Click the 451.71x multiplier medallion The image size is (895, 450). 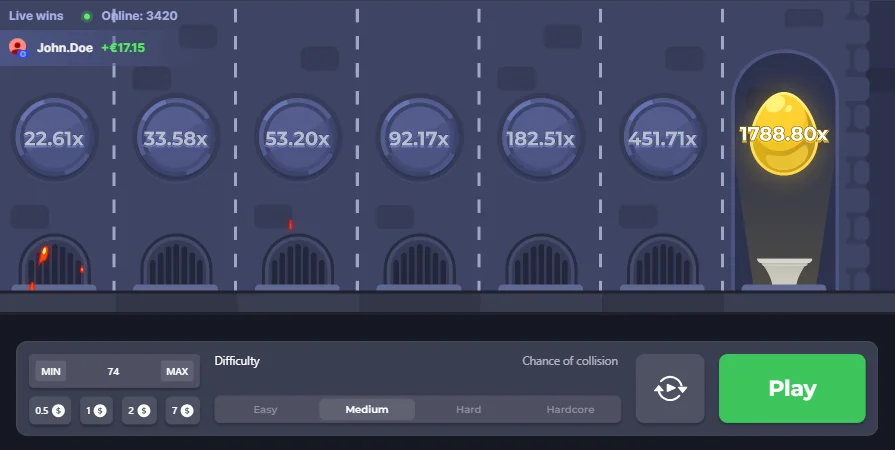coord(662,138)
